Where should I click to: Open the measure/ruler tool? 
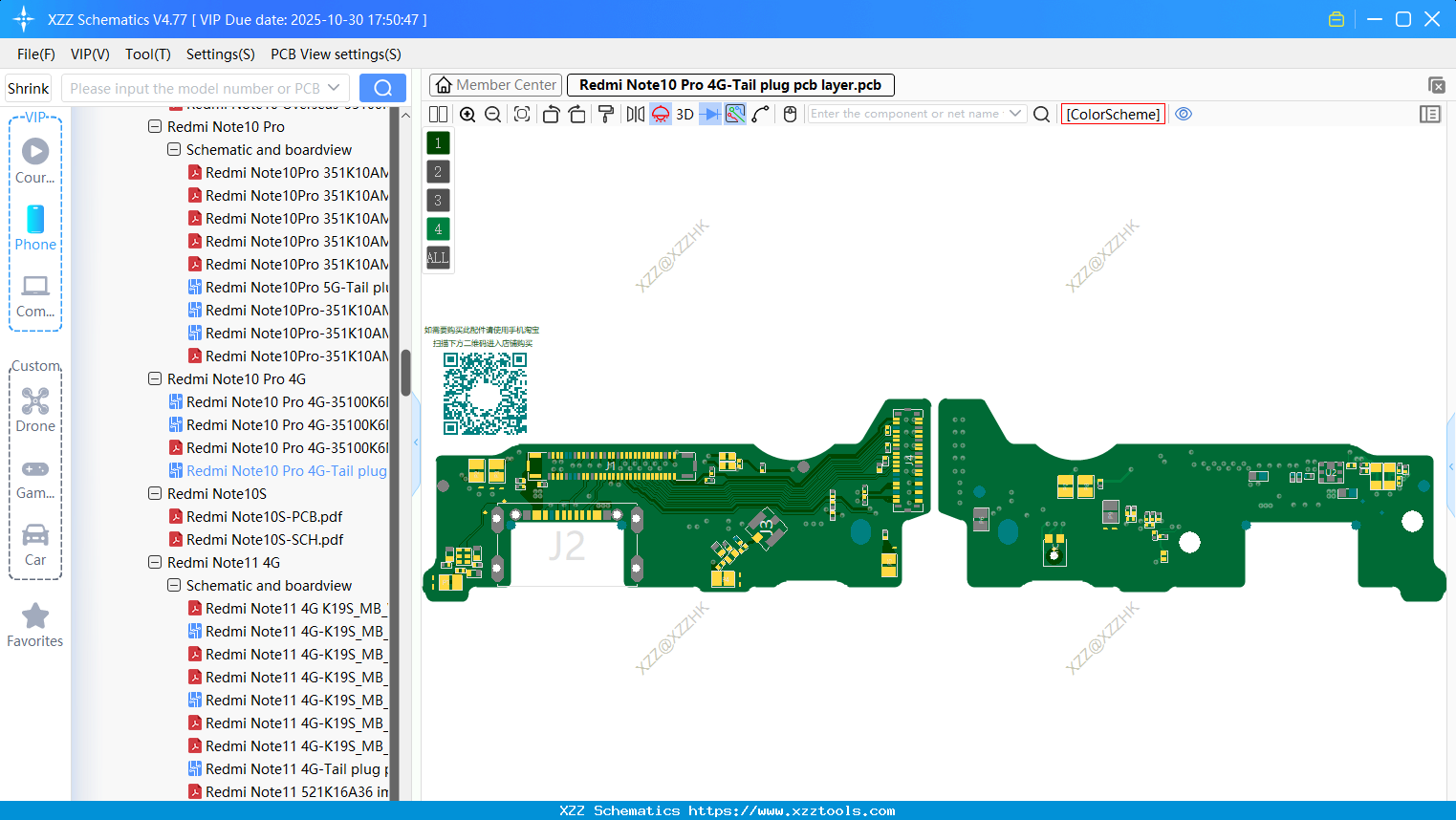click(605, 114)
